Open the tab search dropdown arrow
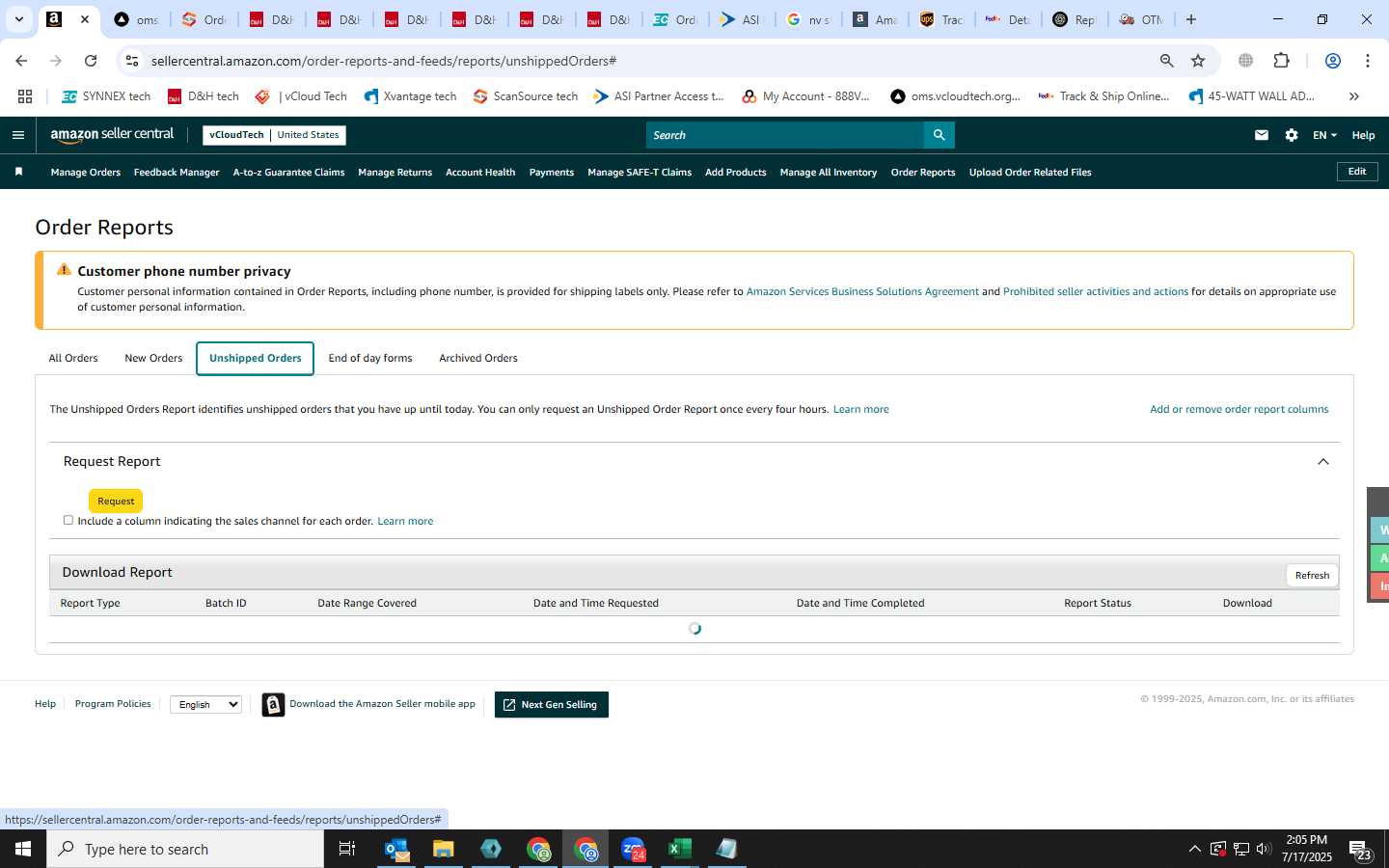Screen dimensions: 1389x868 point(18,19)
